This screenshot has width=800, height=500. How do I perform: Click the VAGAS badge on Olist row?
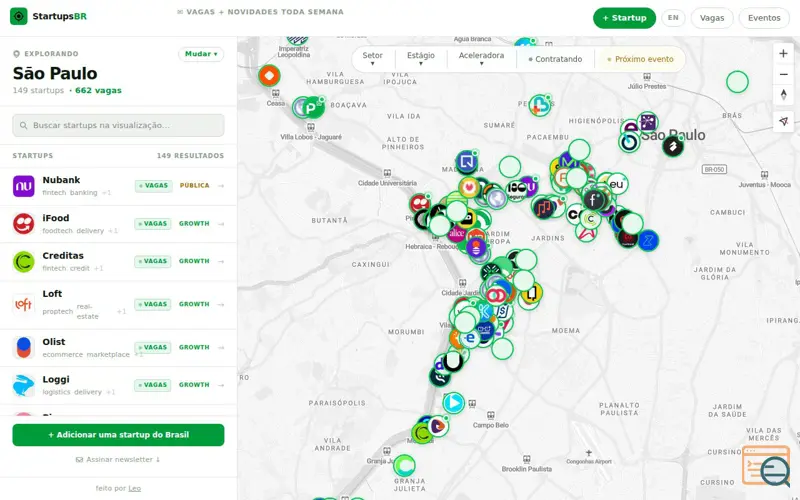point(153,347)
